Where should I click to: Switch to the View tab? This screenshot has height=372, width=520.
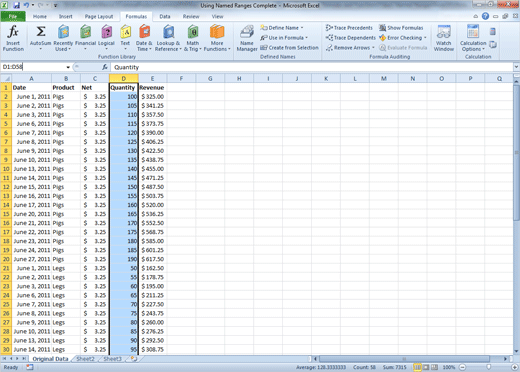pyautogui.click(x=217, y=16)
